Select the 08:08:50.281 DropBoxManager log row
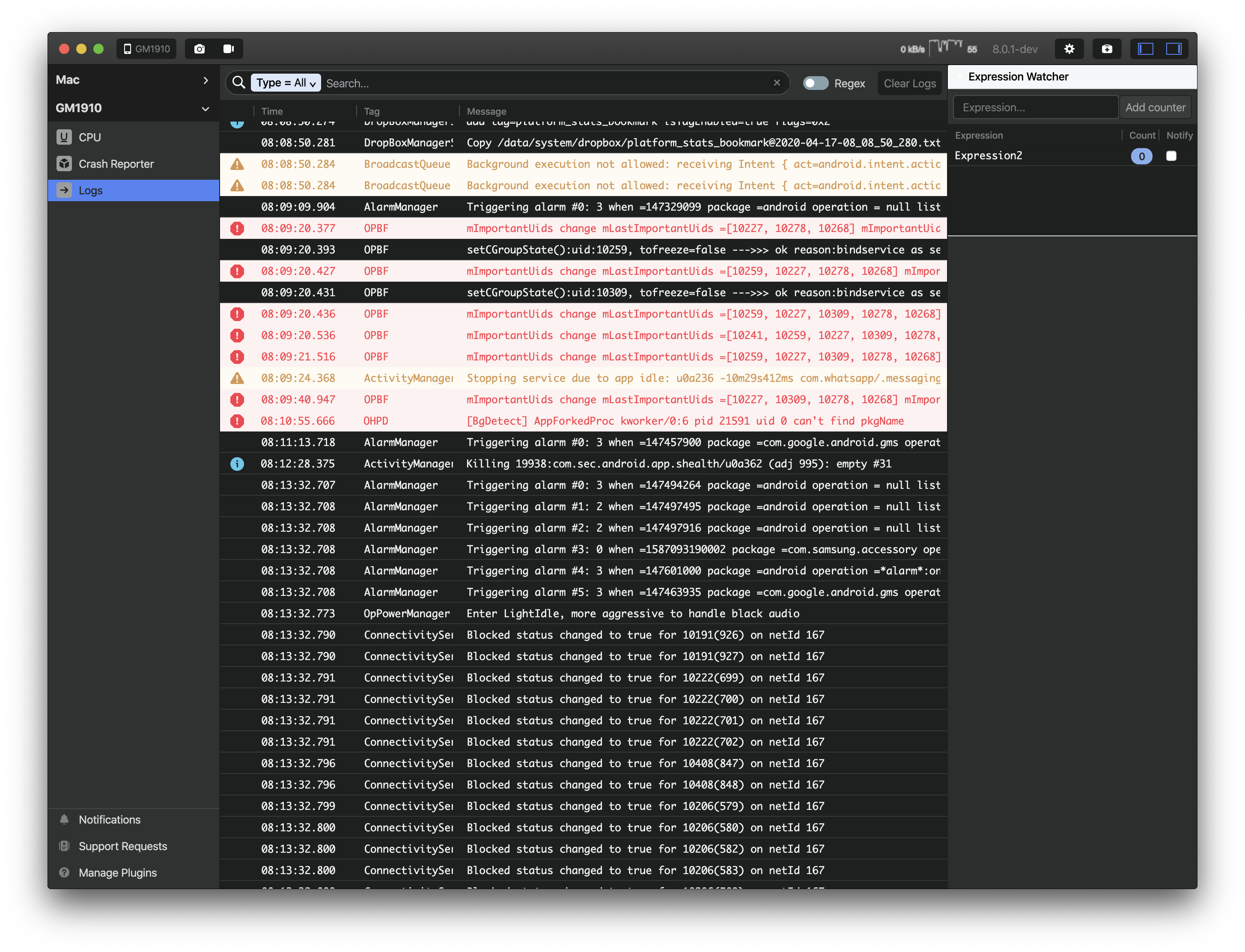Viewport: 1245px width, 952px height. coord(583,143)
